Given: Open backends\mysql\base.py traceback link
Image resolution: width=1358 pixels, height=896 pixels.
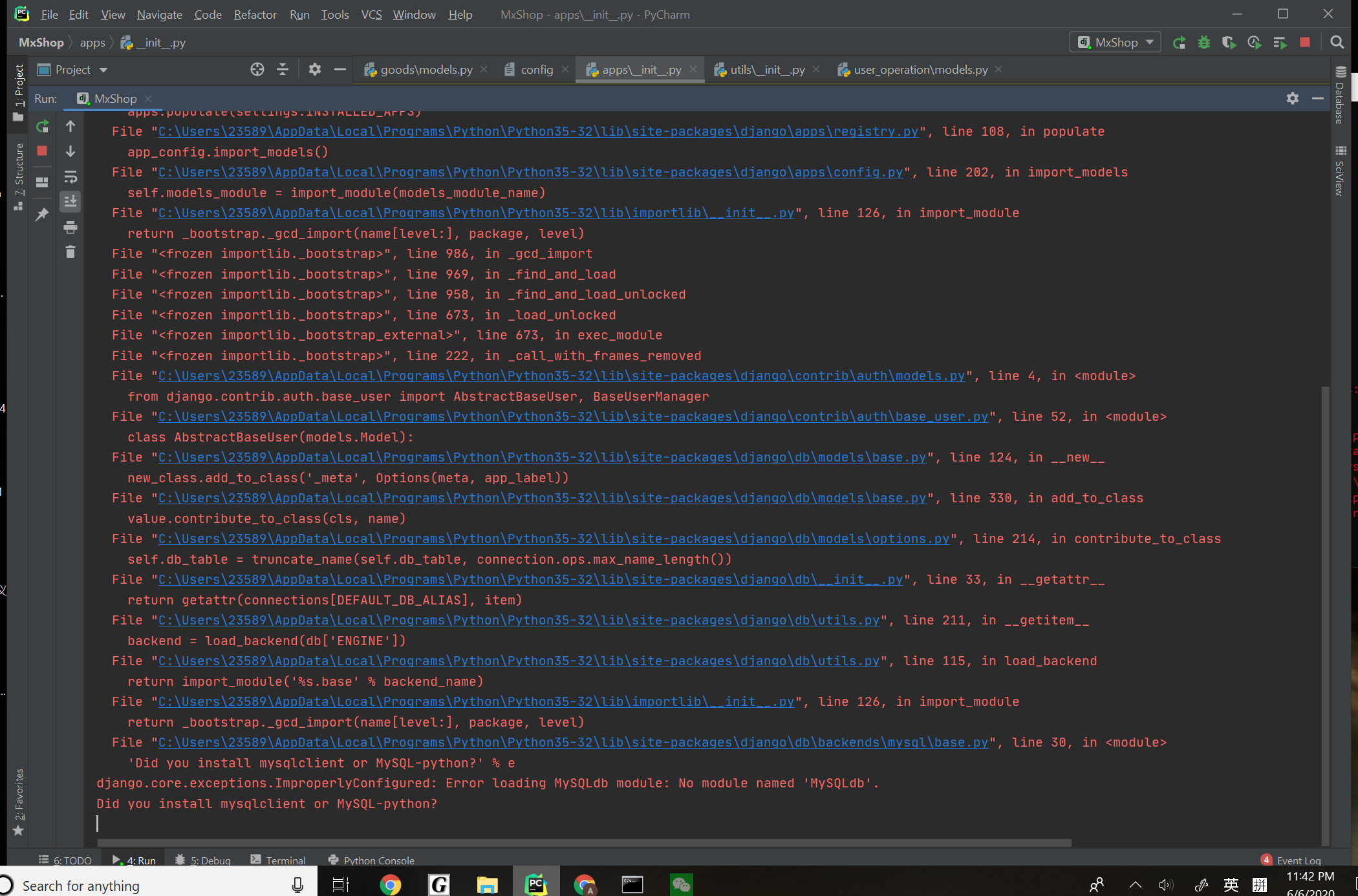Looking at the screenshot, I should [x=573, y=742].
